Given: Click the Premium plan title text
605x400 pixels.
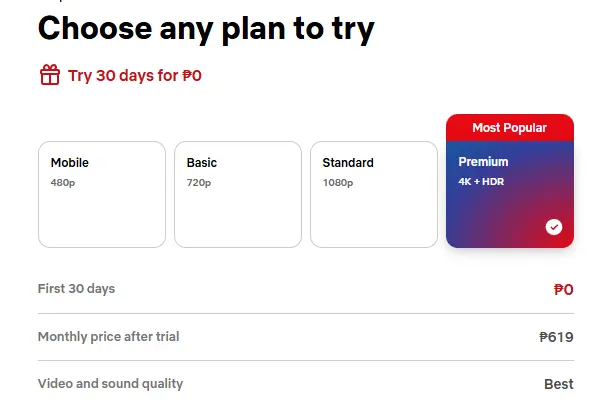Looking at the screenshot, I should click(483, 162).
